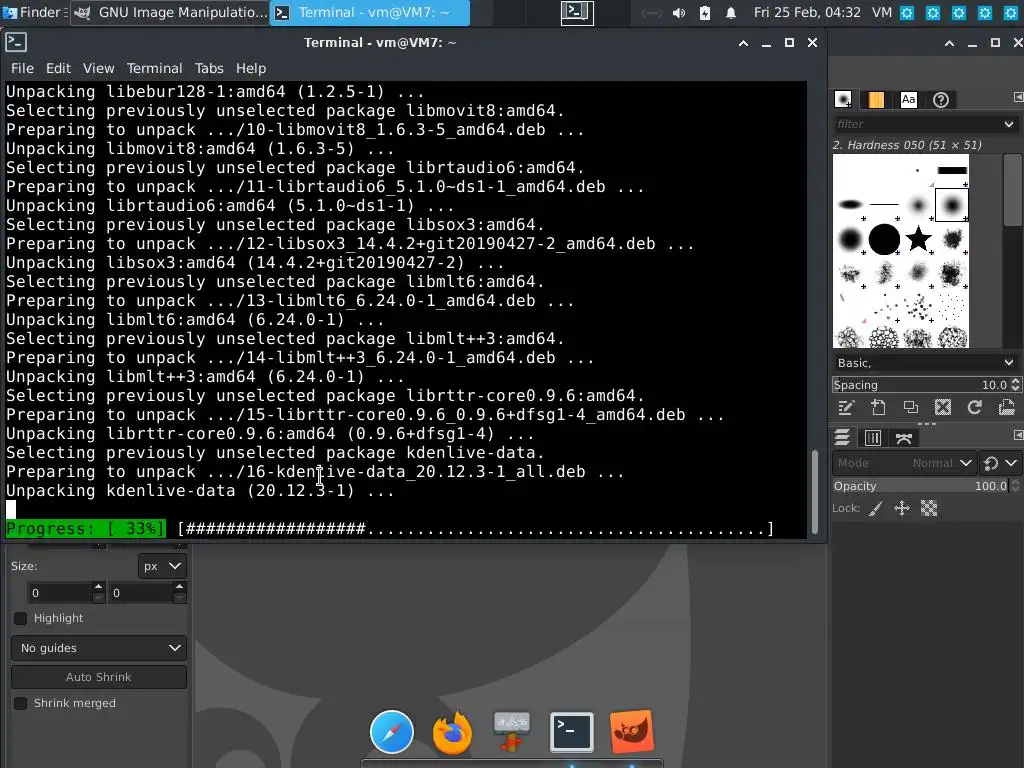Click the terminal window title icon
This screenshot has height=768, width=1024.
16,42
